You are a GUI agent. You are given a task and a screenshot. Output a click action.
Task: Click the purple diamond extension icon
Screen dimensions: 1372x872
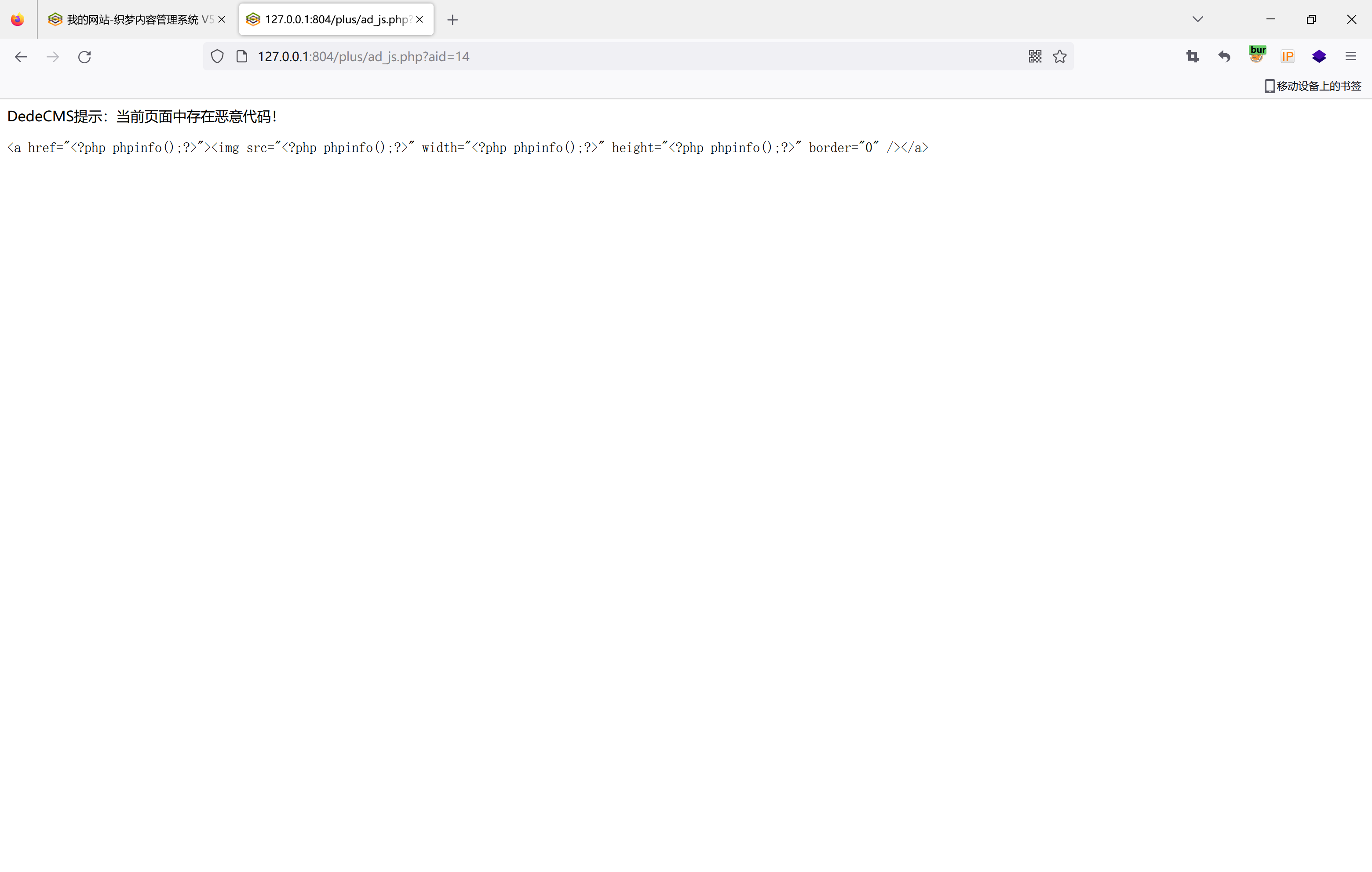[x=1319, y=56]
